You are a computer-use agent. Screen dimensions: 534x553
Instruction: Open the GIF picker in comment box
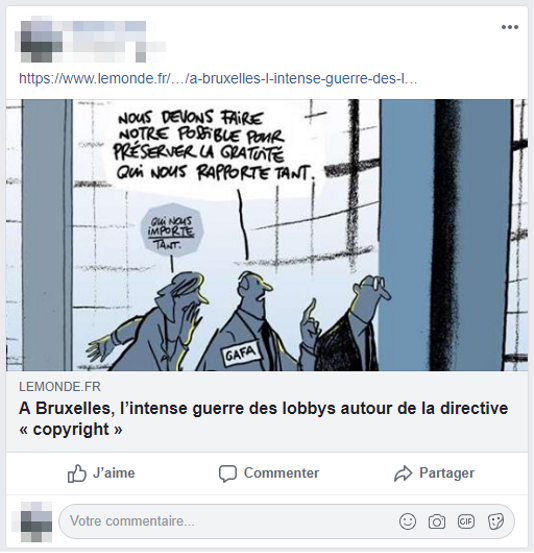click(x=466, y=521)
